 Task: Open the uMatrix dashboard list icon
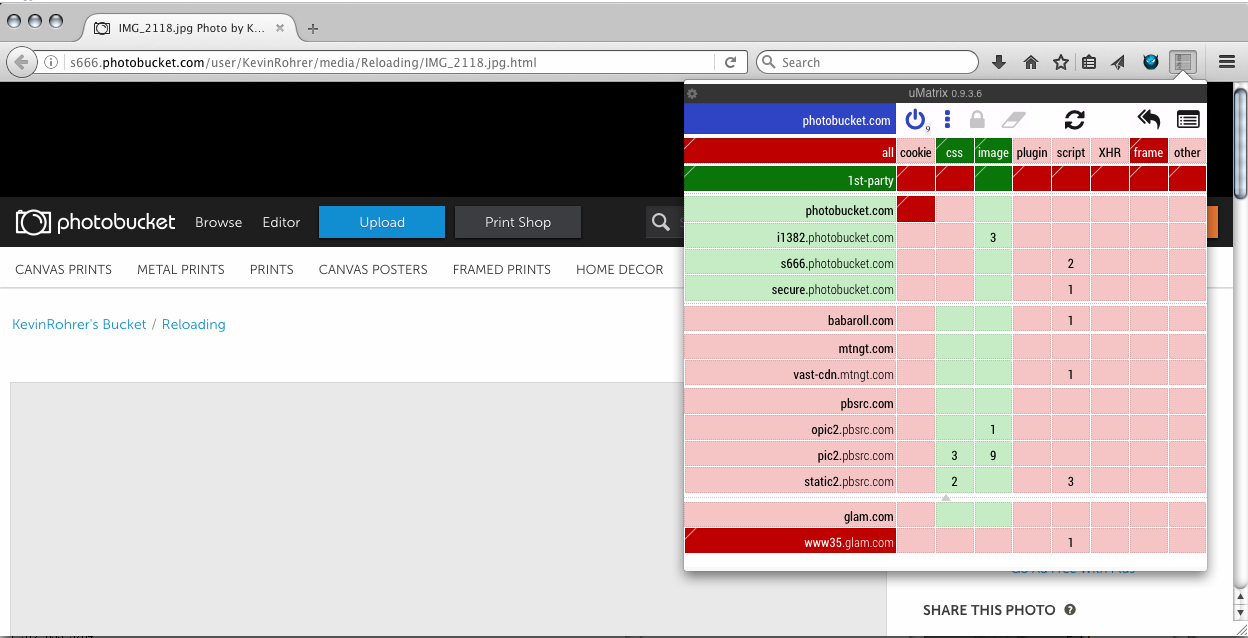[1188, 120]
